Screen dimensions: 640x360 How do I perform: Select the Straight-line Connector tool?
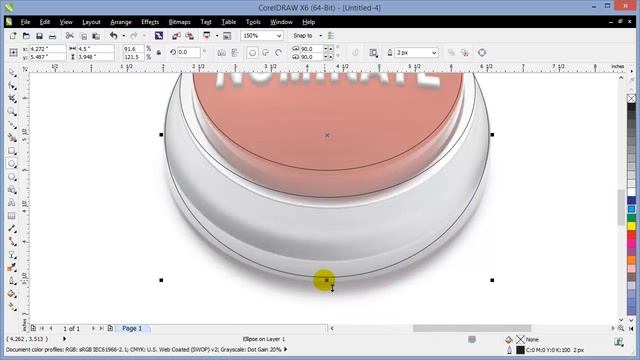[12, 242]
